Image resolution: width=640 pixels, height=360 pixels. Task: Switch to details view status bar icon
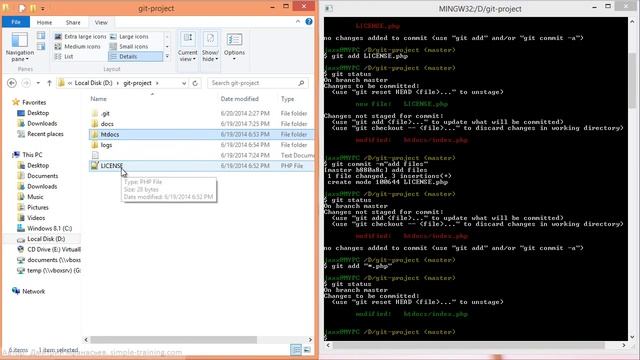point(296,350)
